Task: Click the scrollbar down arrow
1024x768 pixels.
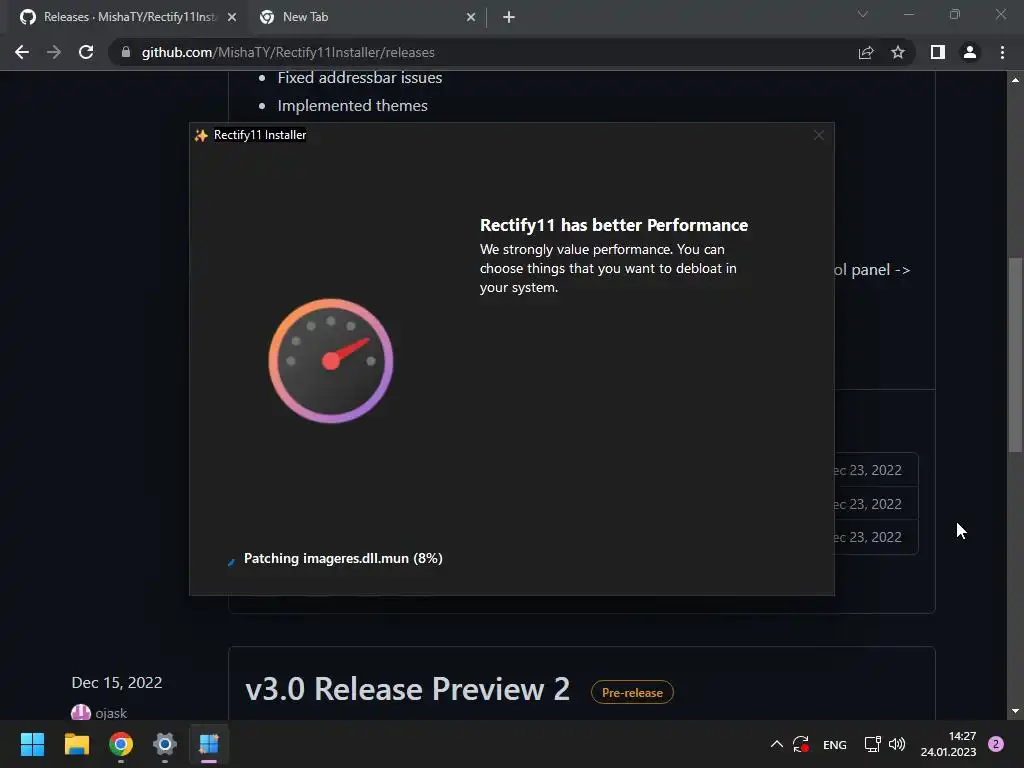Action: pyautogui.click(x=1015, y=711)
